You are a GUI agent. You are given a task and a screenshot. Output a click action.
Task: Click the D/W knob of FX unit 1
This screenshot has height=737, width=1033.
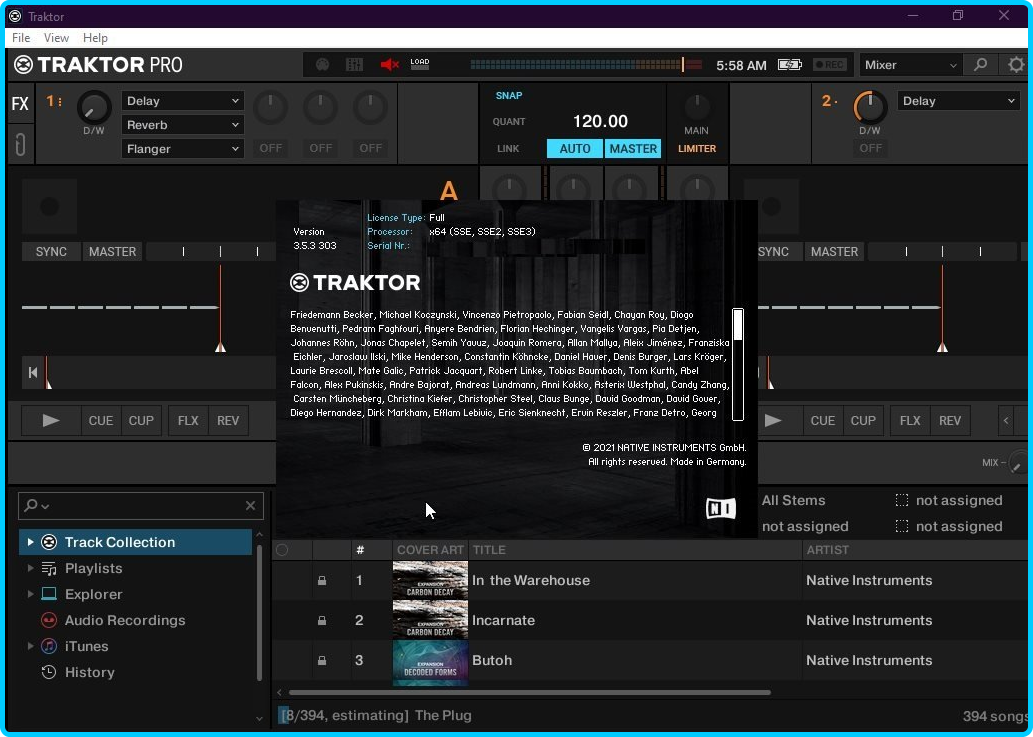tap(94, 107)
